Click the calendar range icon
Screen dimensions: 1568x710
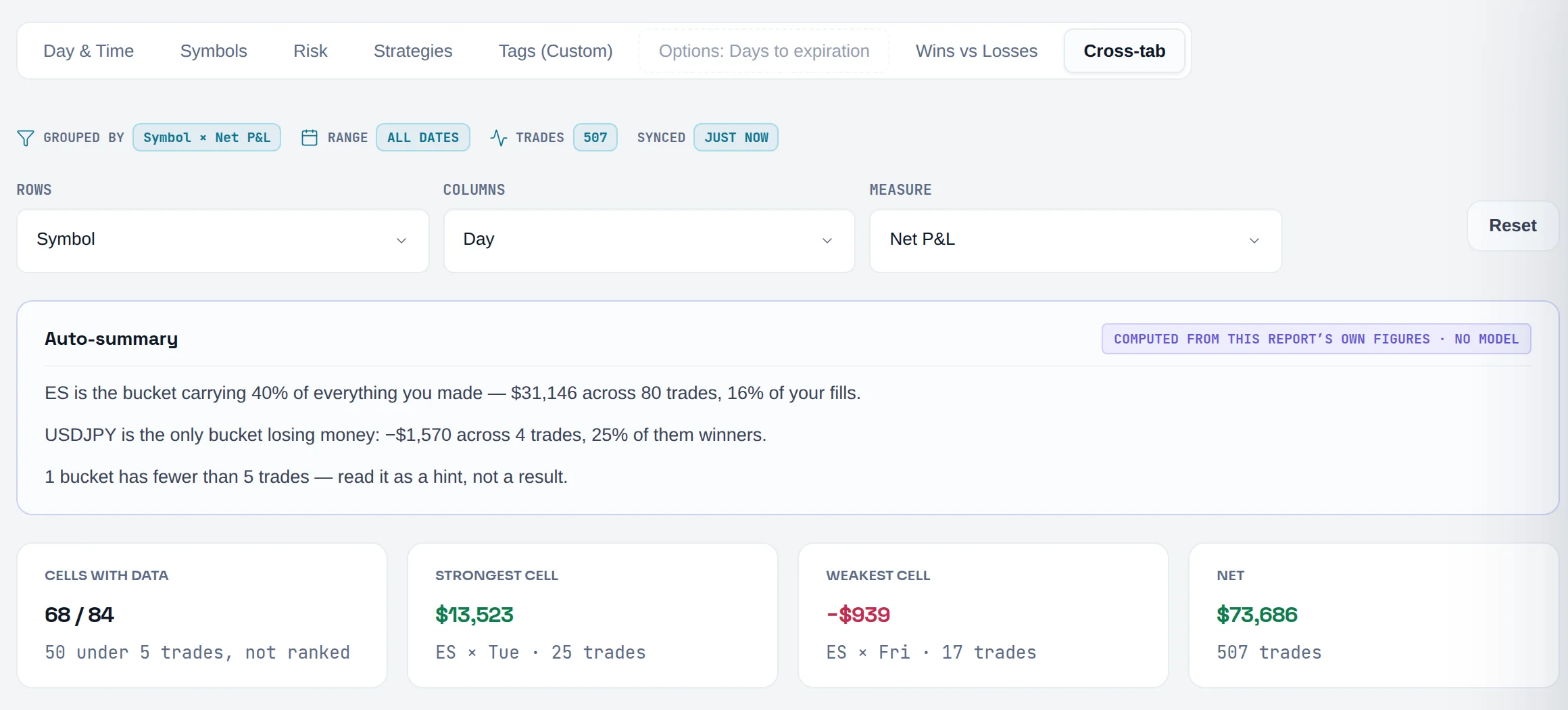[310, 138]
